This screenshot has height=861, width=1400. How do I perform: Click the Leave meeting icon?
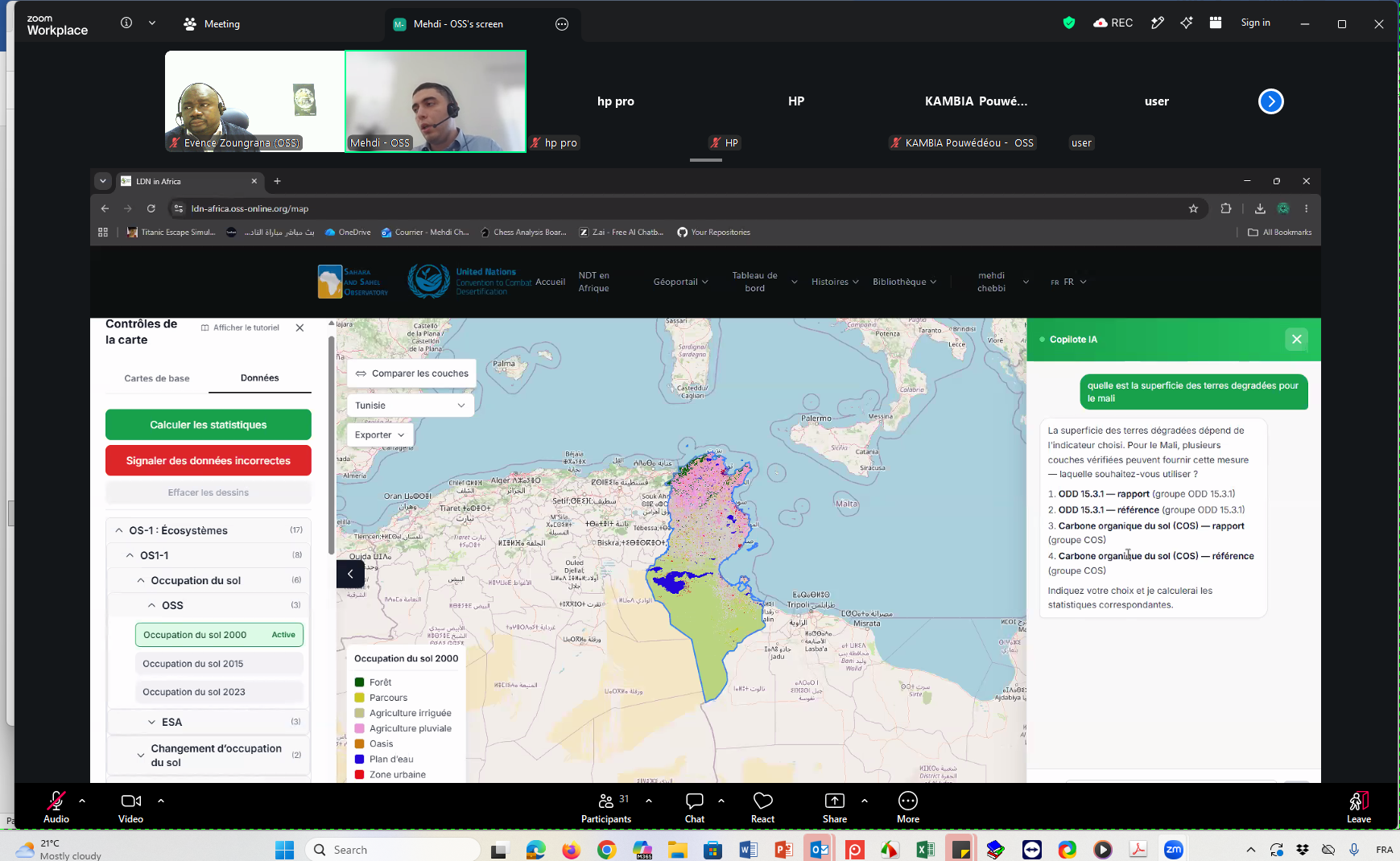click(x=1359, y=801)
